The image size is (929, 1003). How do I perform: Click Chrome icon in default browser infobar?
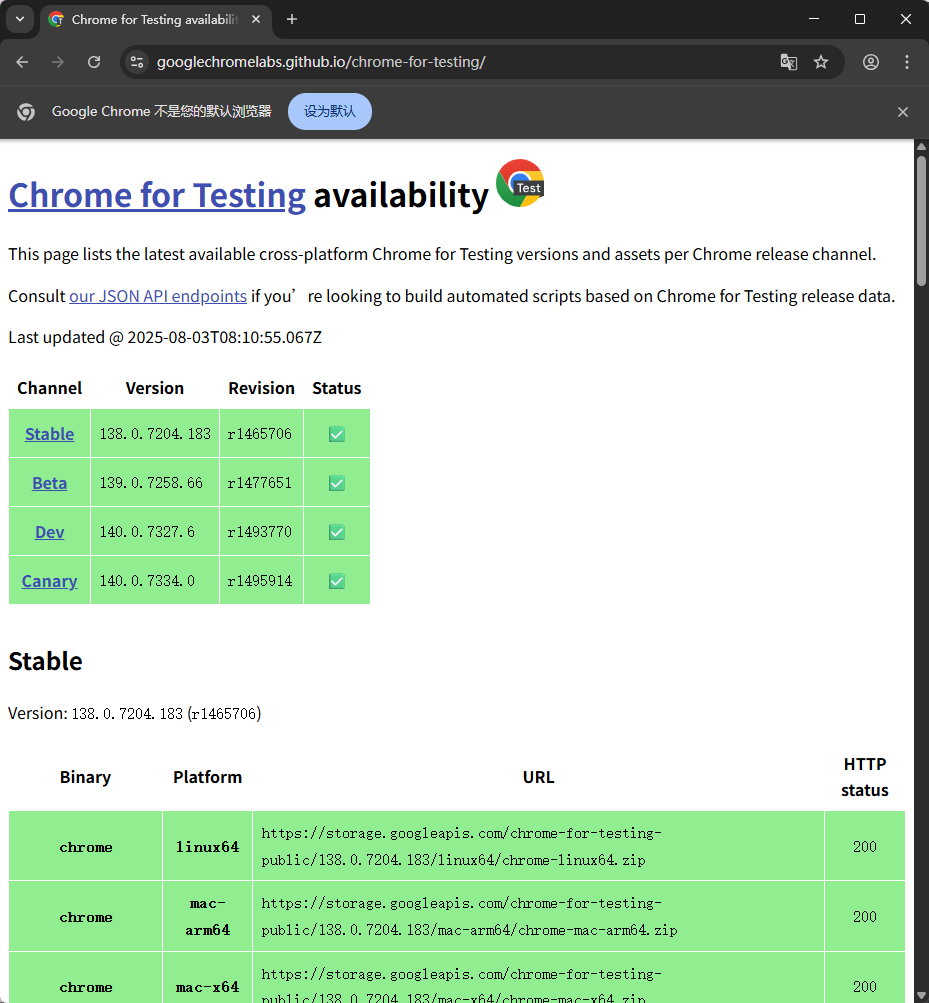(x=26, y=112)
